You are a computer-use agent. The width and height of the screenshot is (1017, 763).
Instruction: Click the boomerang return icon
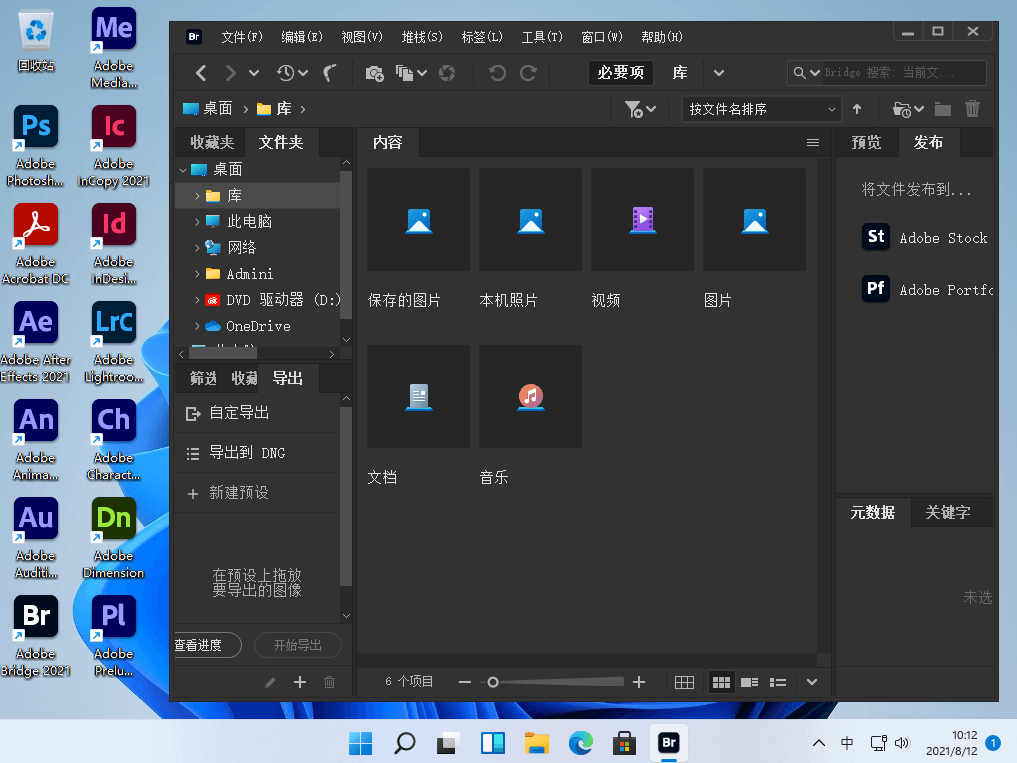coord(330,73)
